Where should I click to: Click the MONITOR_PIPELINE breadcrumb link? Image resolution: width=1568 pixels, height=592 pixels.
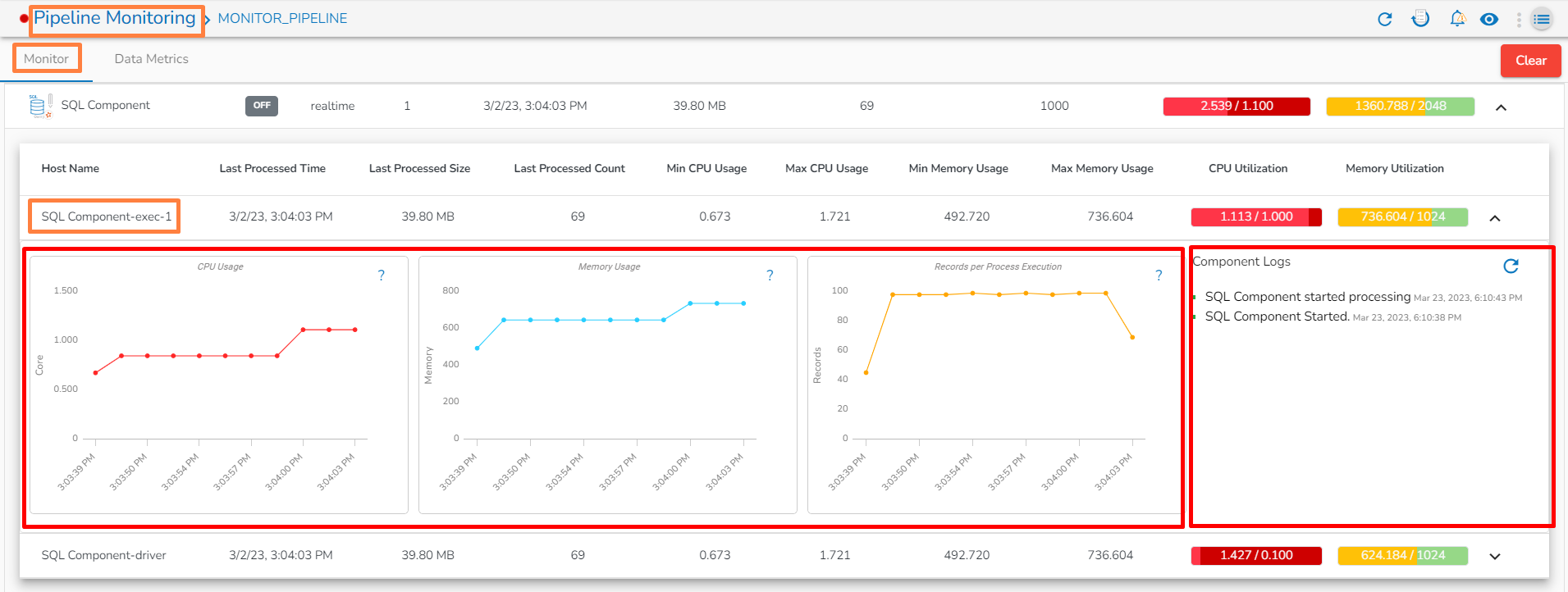282,18
